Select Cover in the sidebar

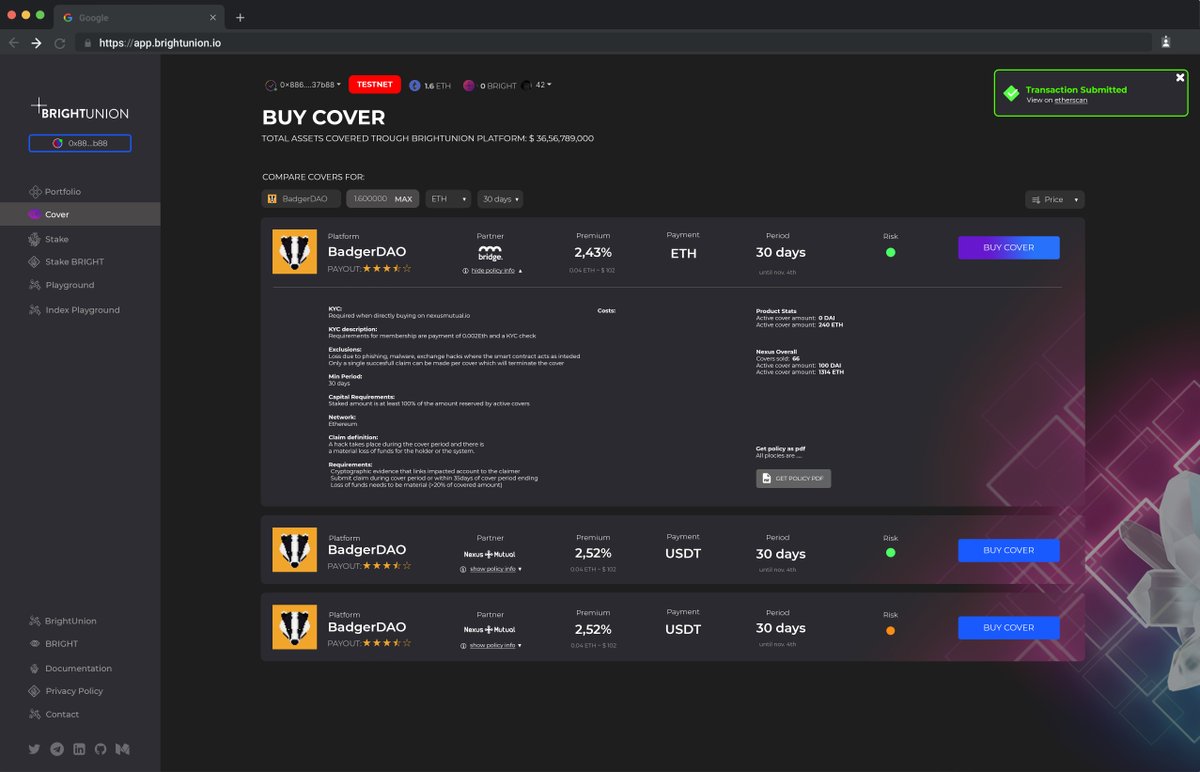click(80, 214)
